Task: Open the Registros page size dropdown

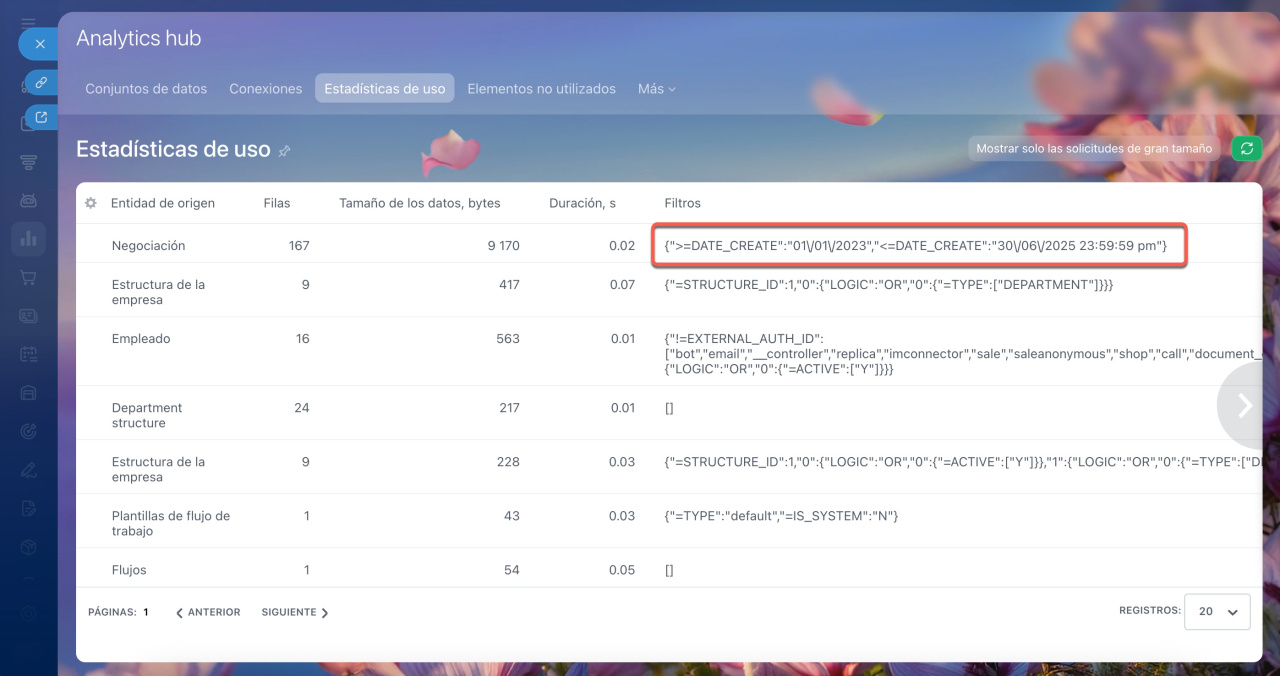Action: pos(1216,611)
